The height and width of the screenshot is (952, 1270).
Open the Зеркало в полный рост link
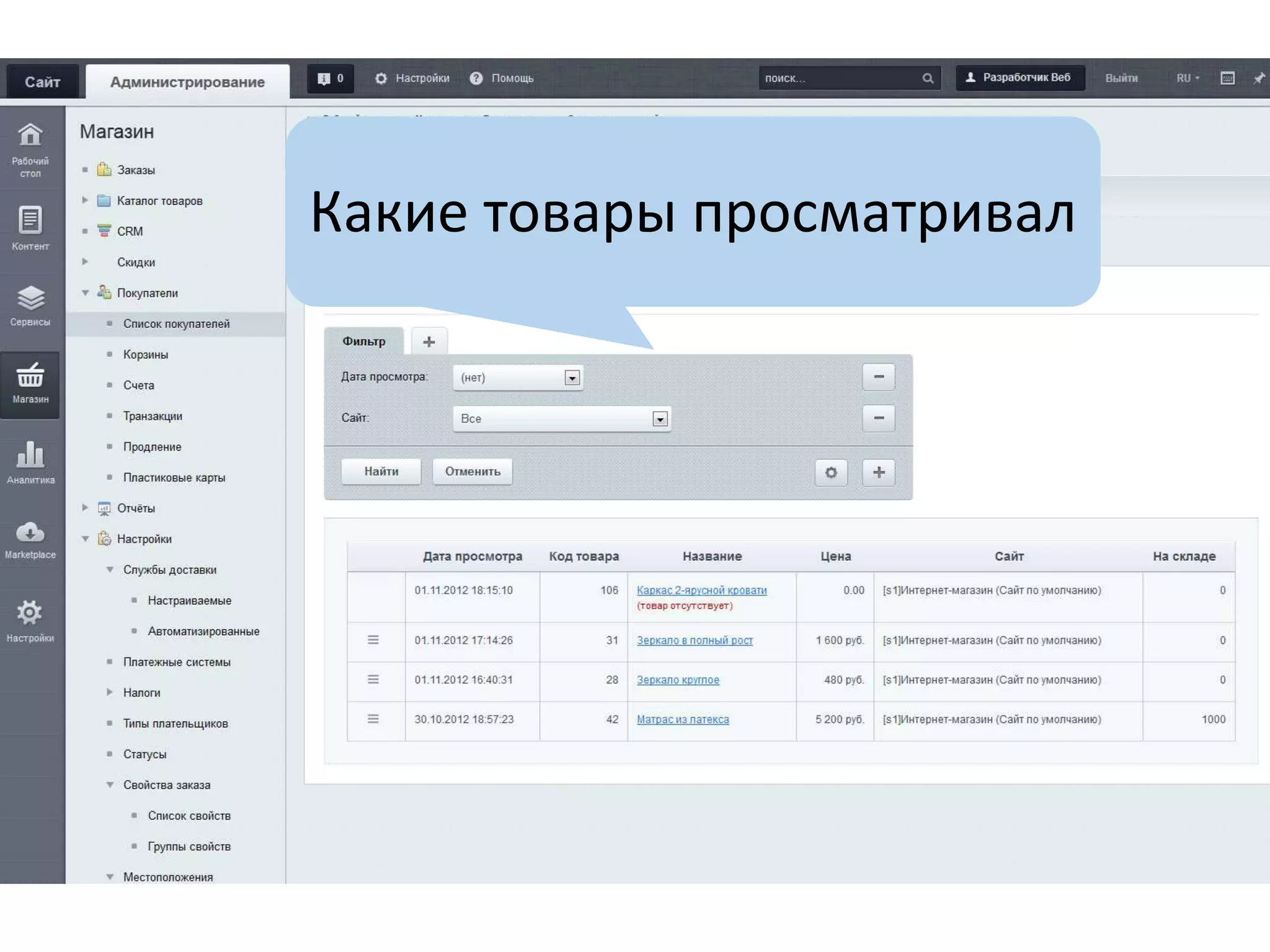[695, 640]
